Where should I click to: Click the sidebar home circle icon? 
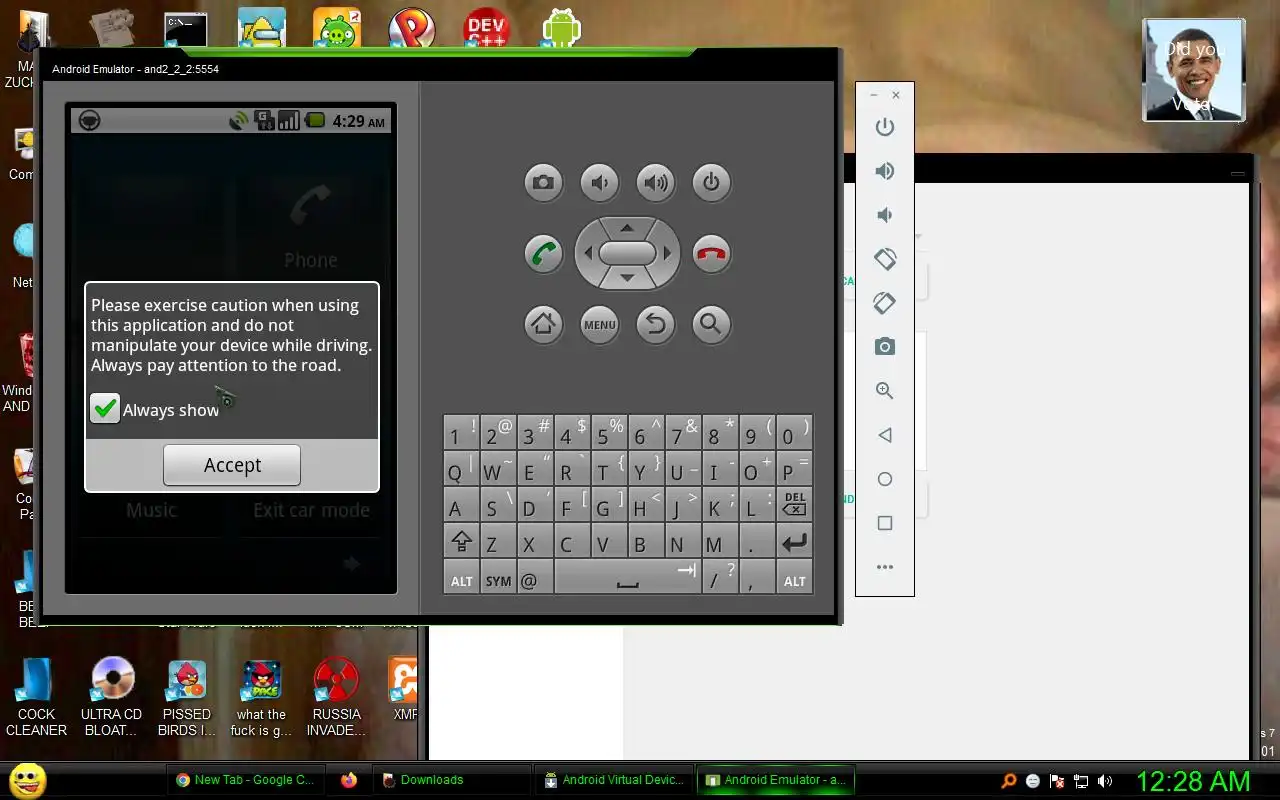coord(884,479)
